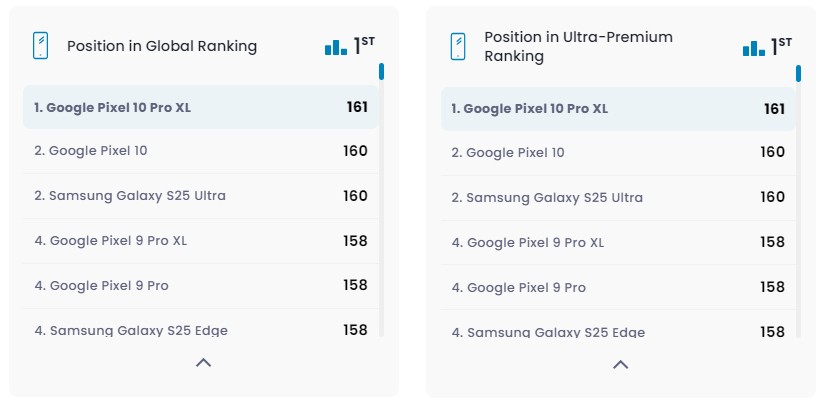Click the Ultra-Premium Ranking list scrollbar
This screenshot has height=402, width=818.
click(x=798, y=73)
